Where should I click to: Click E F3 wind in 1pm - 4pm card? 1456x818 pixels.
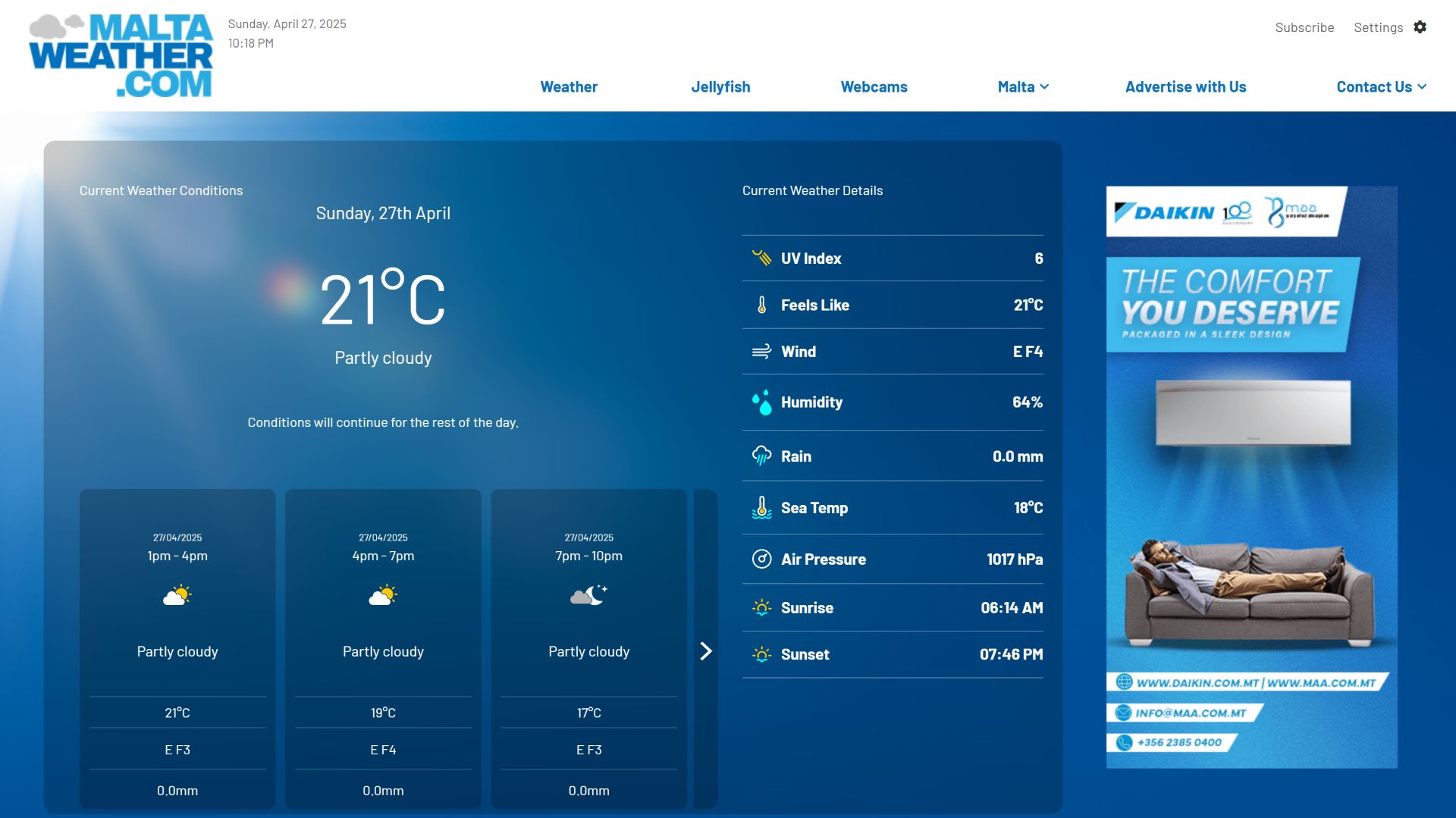pyautogui.click(x=177, y=750)
